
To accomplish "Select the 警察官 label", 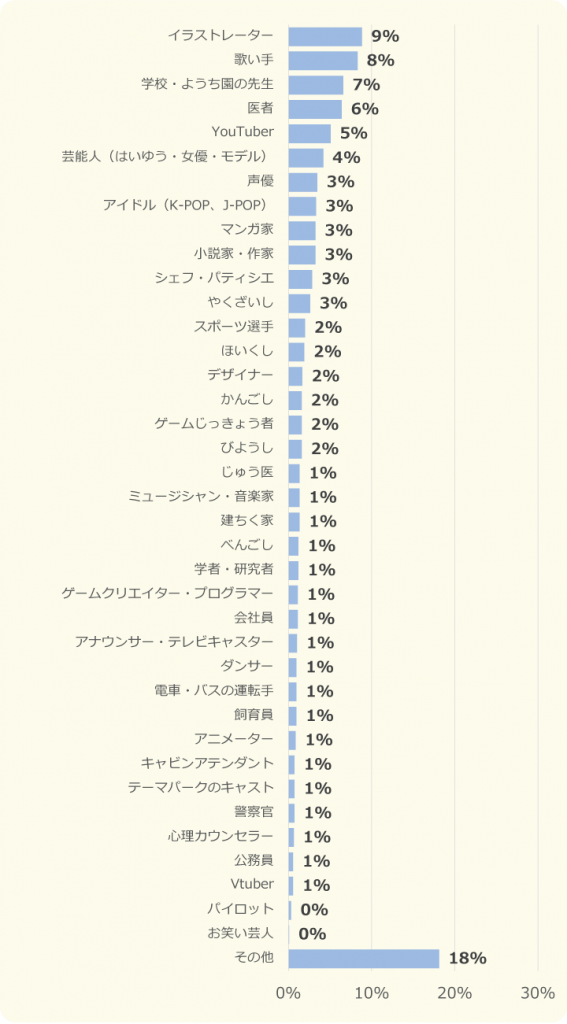I will click(253, 812).
